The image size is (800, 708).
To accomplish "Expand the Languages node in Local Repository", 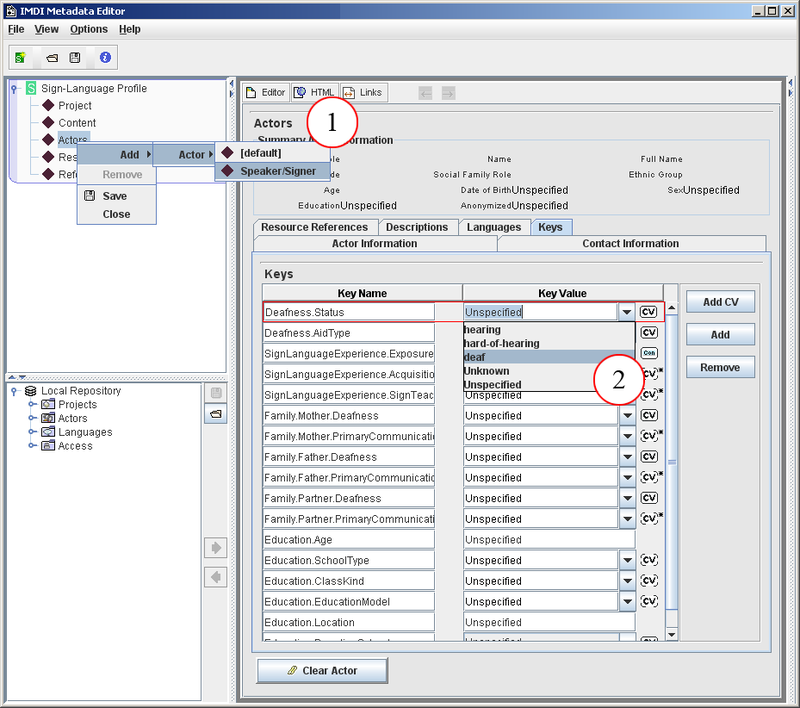I will [32, 433].
